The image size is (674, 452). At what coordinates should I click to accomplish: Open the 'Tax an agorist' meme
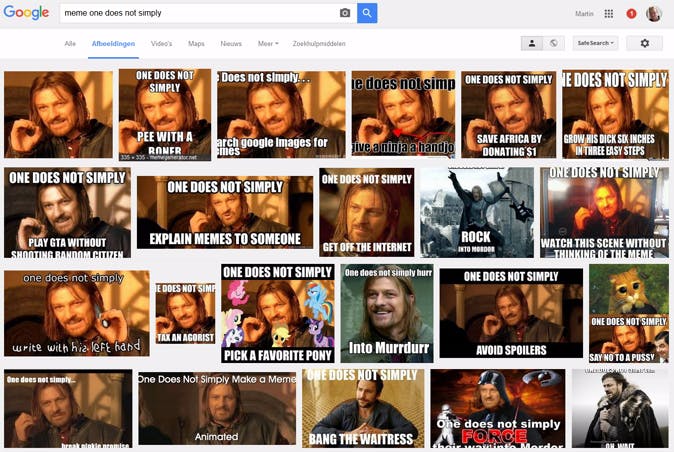(x=185, y=313)
